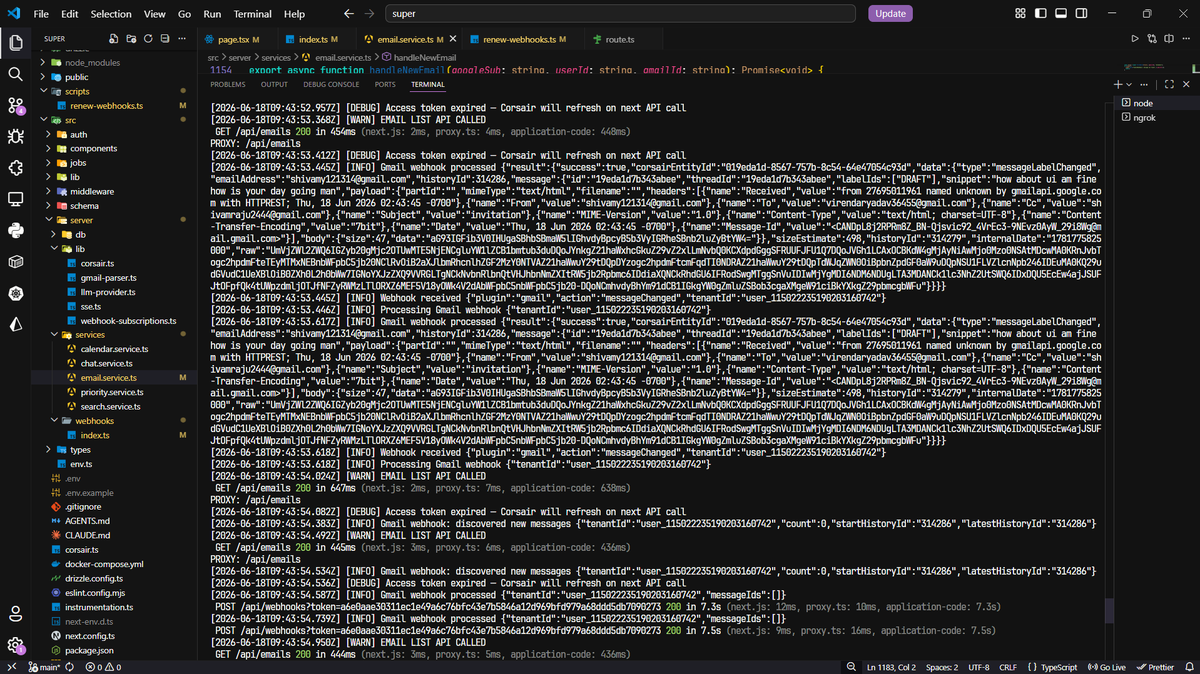
Task: Switch to DEBUG CONSOLE panel tab
Action: tap(331, 84)
